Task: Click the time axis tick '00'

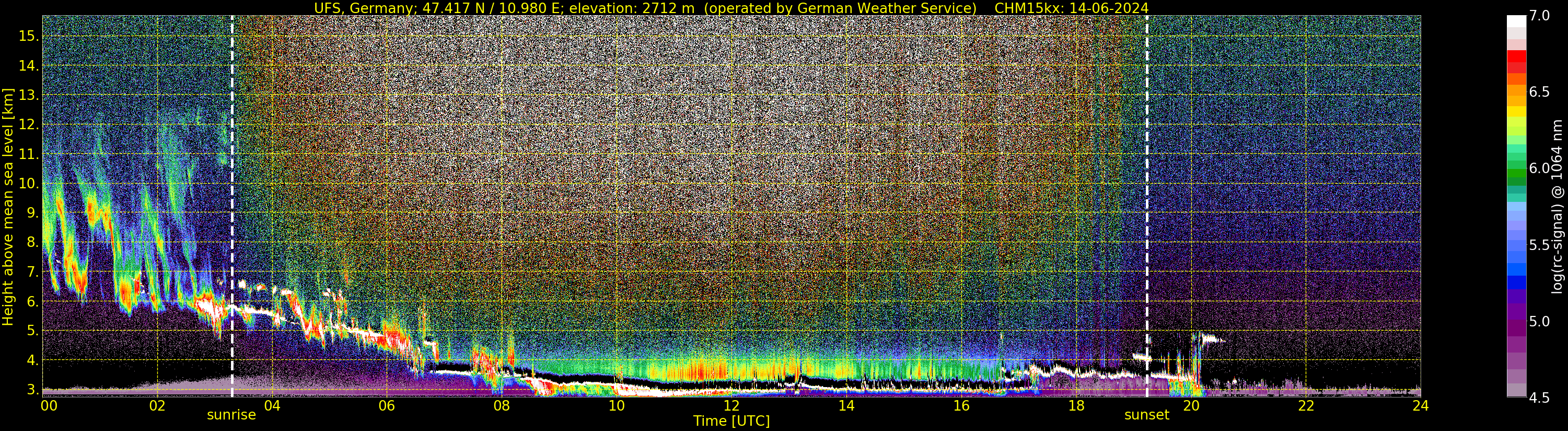Action: (x=49, y=406)
